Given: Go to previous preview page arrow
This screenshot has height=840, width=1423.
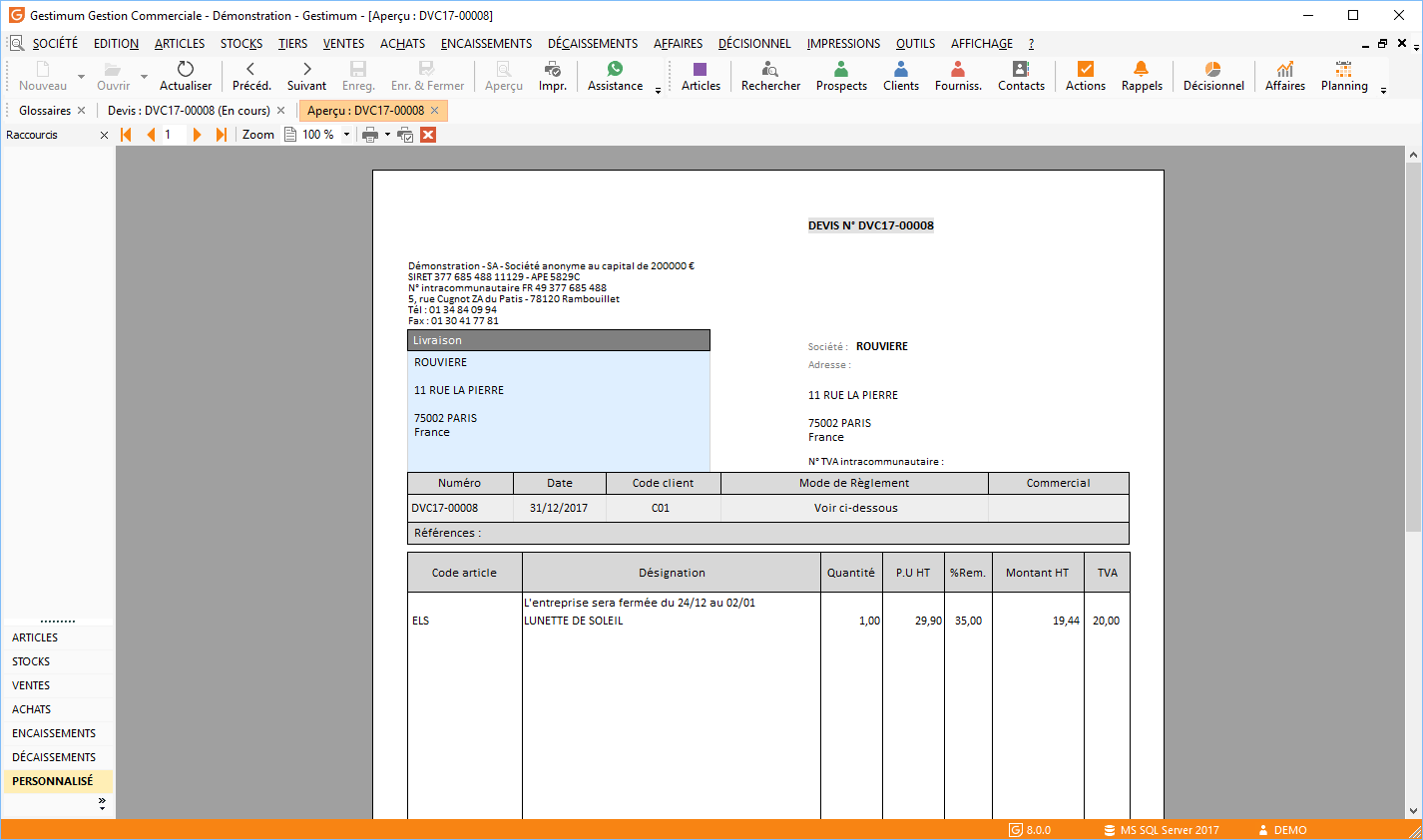Looking at the screenshot, I should click(151, 135).
